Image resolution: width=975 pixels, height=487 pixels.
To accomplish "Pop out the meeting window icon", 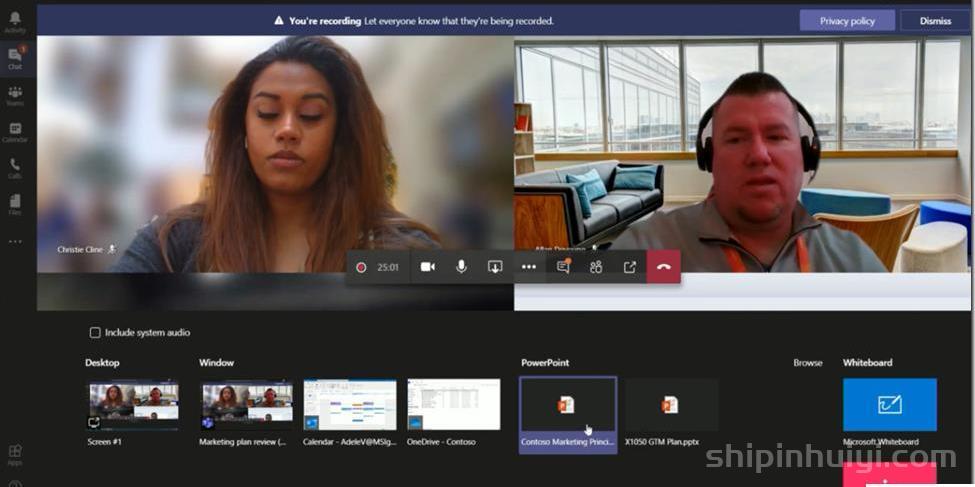I will (x=630, y=267).
